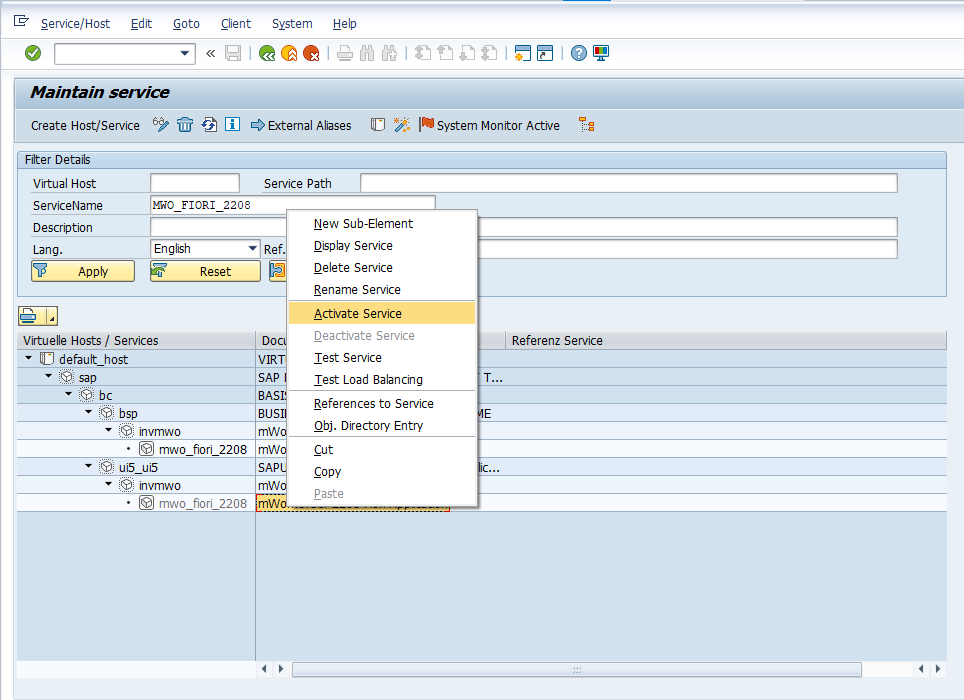Click the trash can delete icon
This screenshot has height=700, width=964.
tap(185, 125)
